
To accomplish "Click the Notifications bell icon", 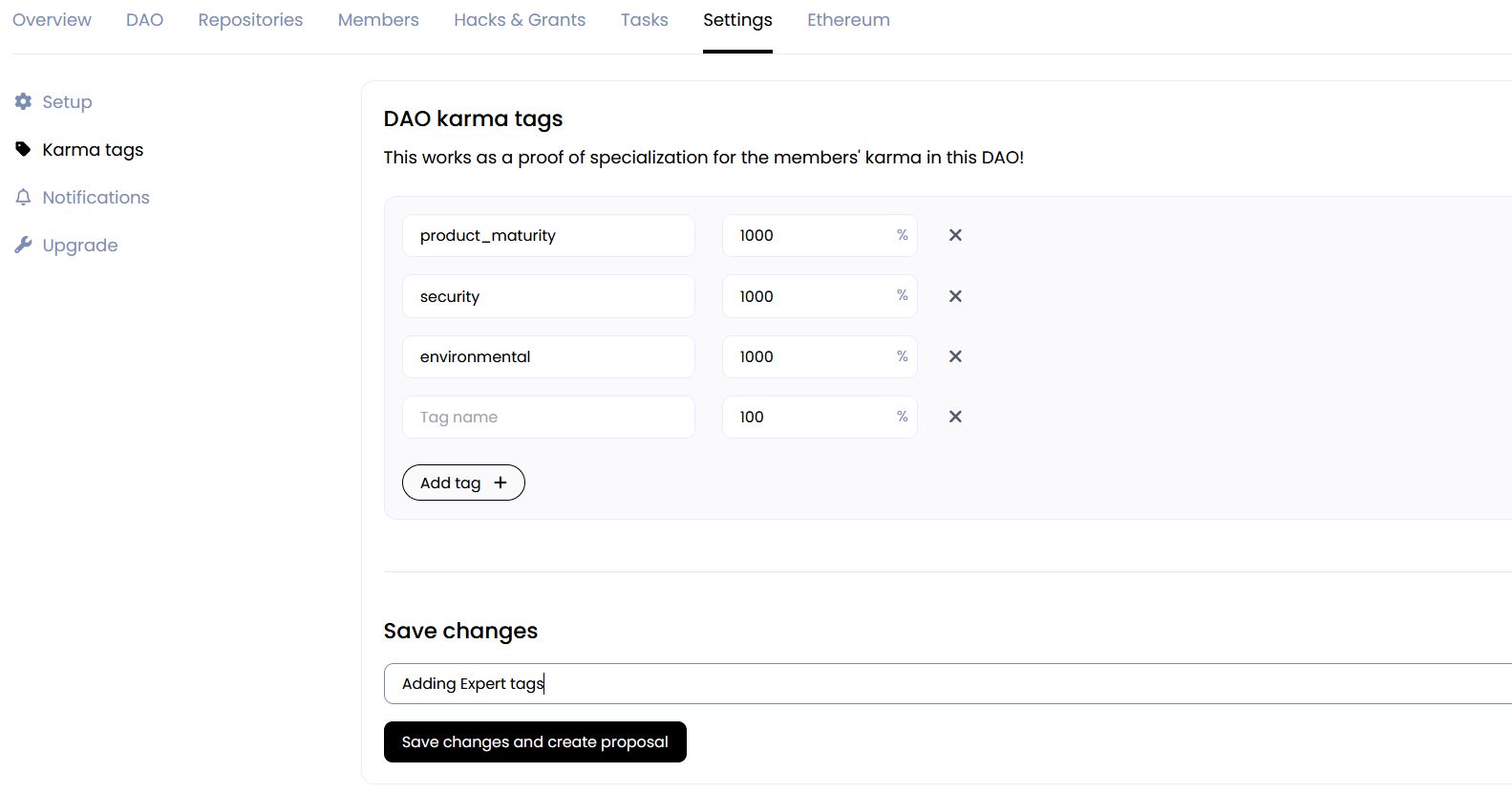I will (x=24, y=197).
